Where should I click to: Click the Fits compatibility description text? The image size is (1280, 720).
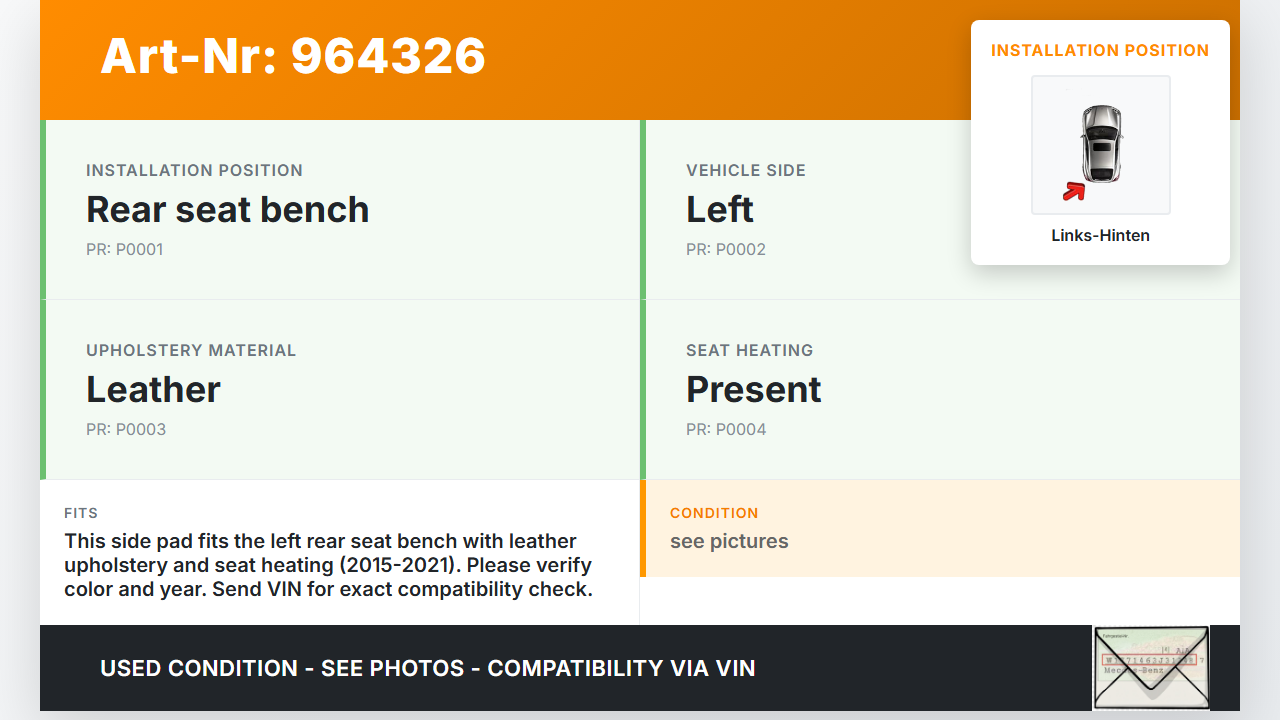pos(328,565)
